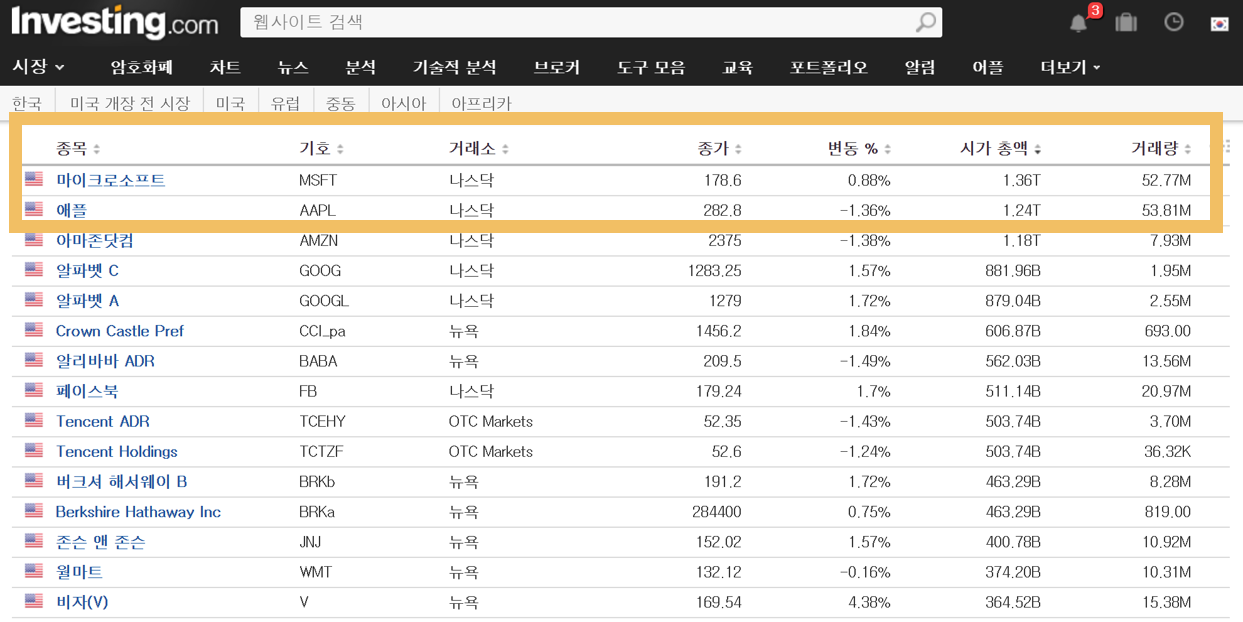Screen dimensions: 1243x622
Task: Open the 페이스북 stock link
Action: [x=87, y=391]
